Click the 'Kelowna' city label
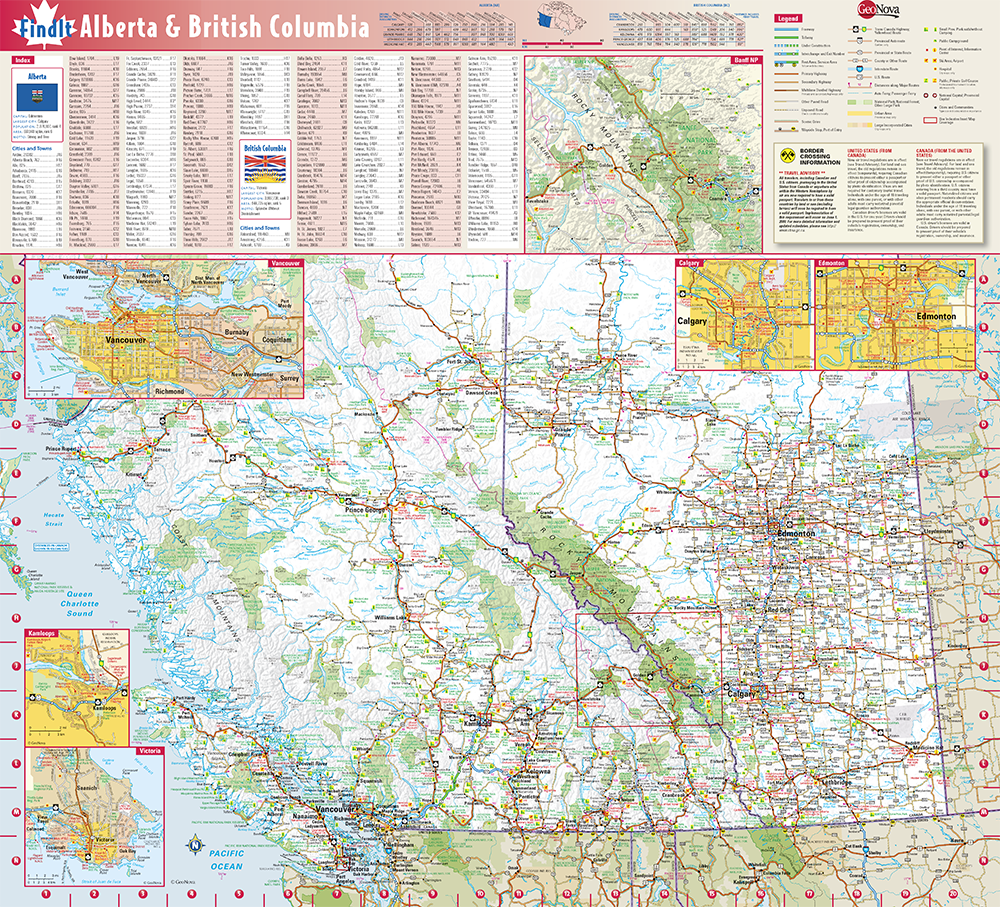This screenshot has height=907, width=1000. (x=536, y=772)
